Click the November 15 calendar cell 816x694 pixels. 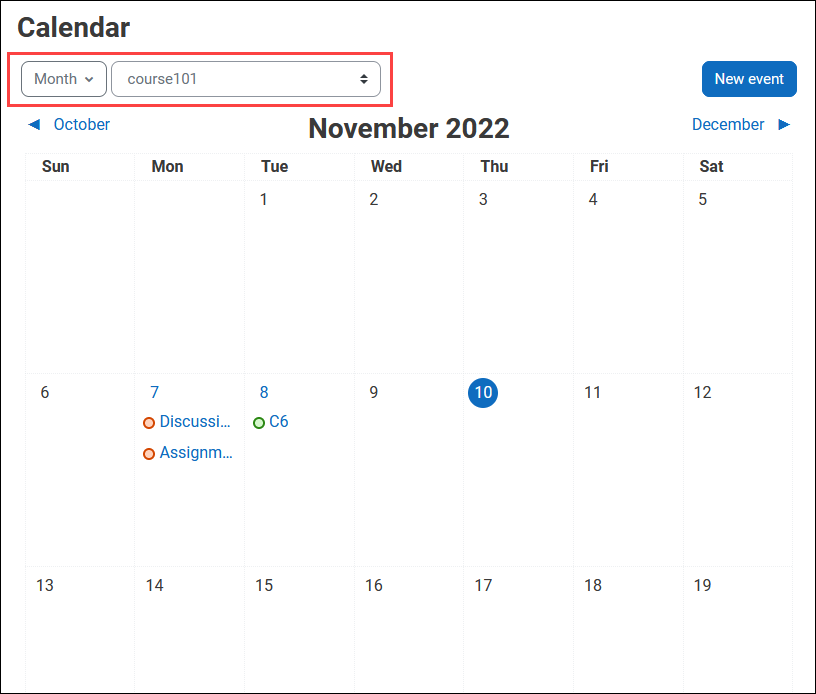click(x=299, y=630)
